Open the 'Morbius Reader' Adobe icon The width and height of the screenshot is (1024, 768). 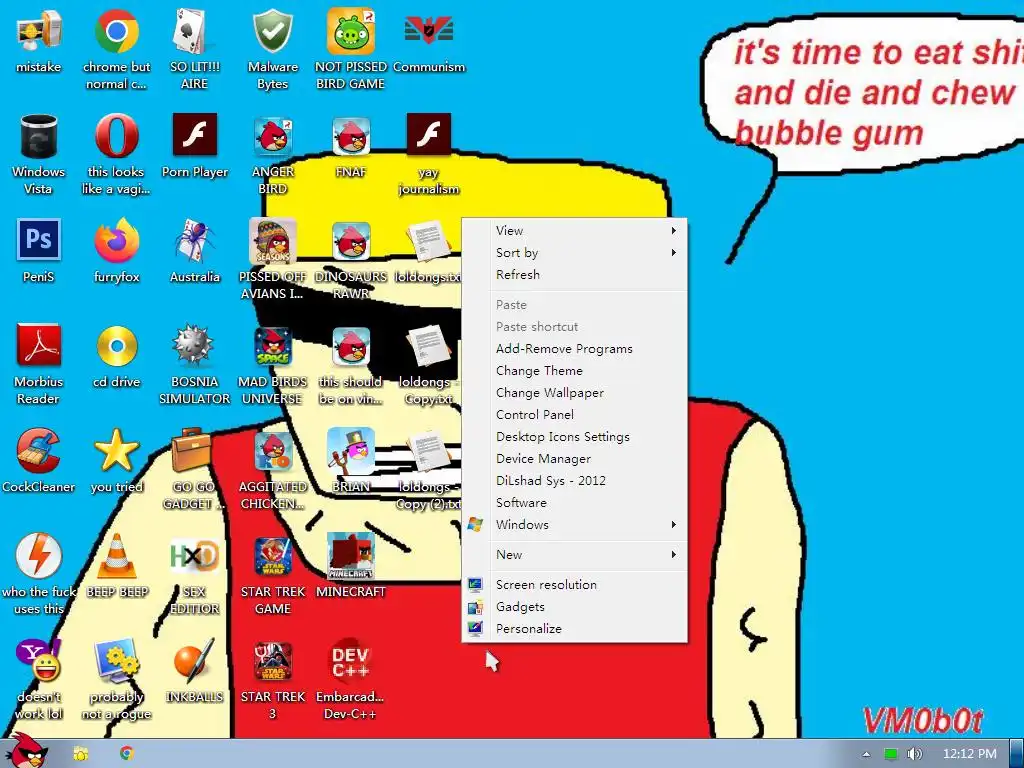coord(39,364)
